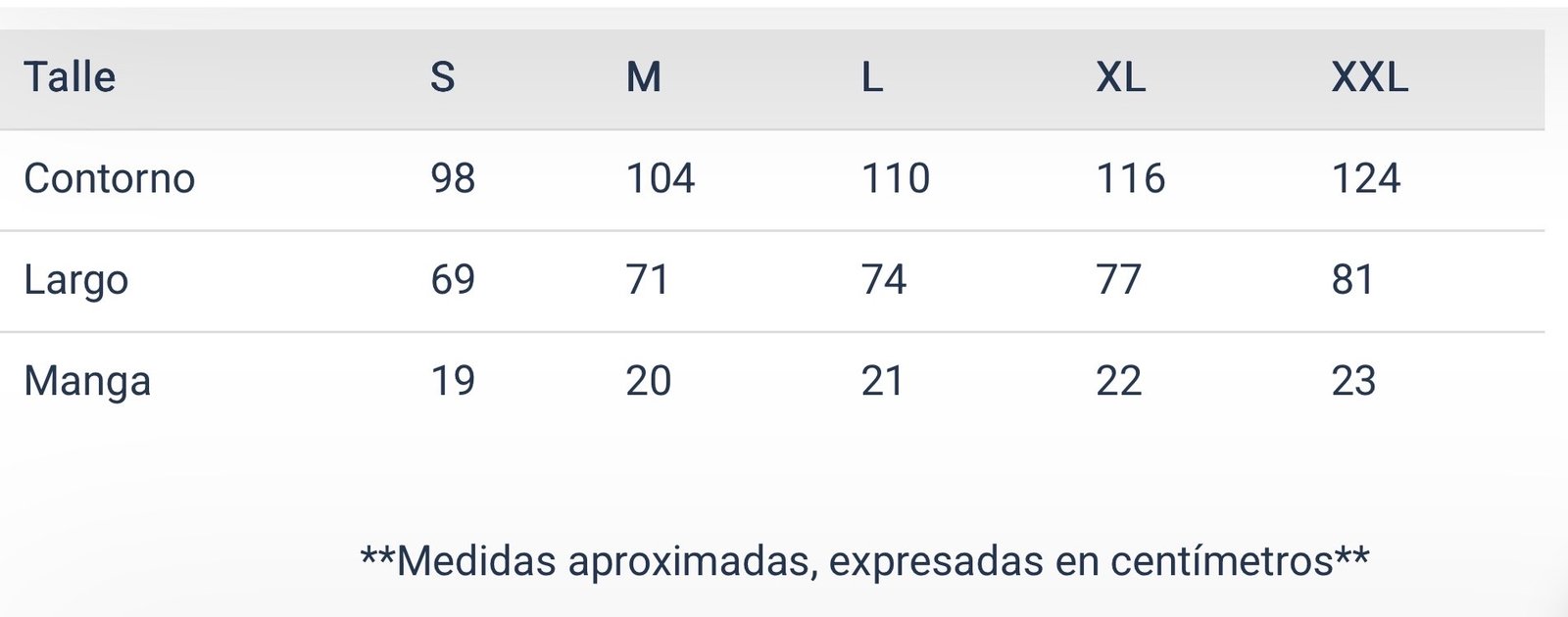Click the M size column header
1568x617 pixels.
pyautogui.click(x=644, y=77)
